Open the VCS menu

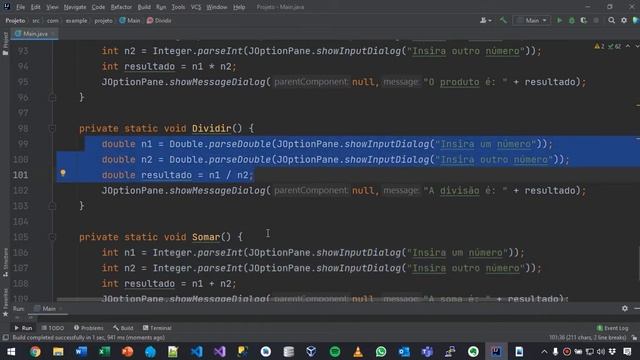pos(196,7)
